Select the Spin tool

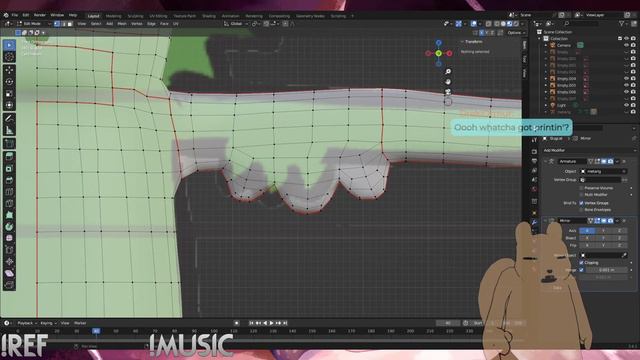9,227
